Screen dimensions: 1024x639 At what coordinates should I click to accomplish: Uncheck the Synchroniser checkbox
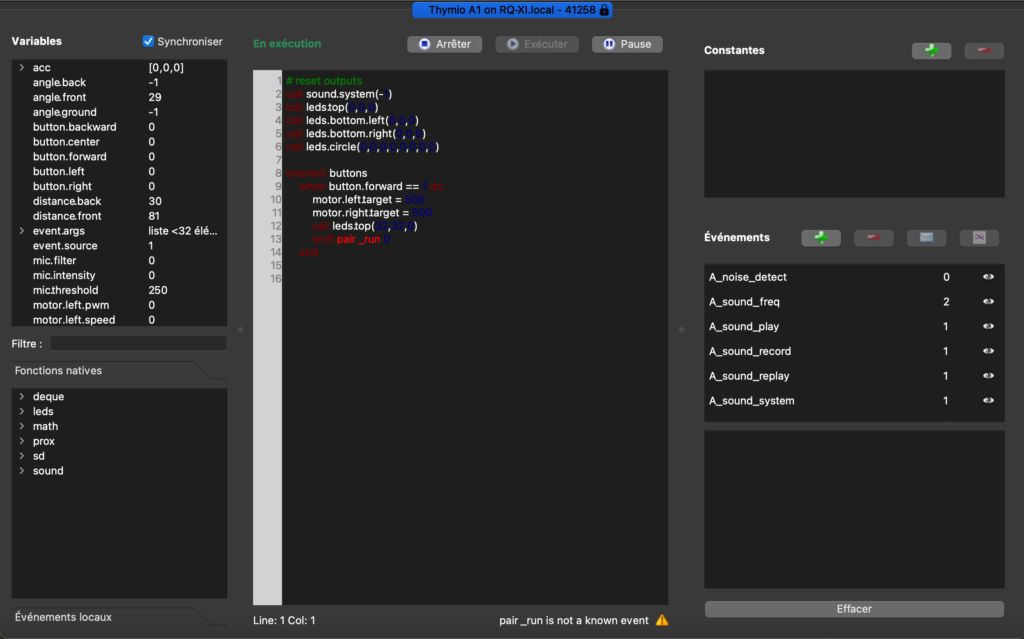149,42
